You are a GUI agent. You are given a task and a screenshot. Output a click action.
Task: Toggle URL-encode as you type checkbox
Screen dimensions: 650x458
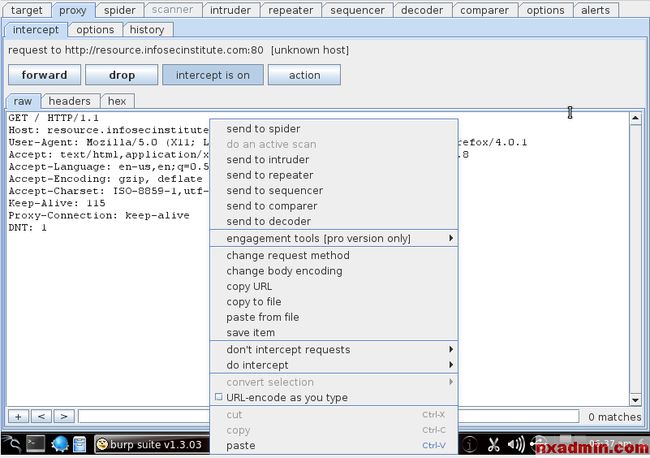coord(219,397)
